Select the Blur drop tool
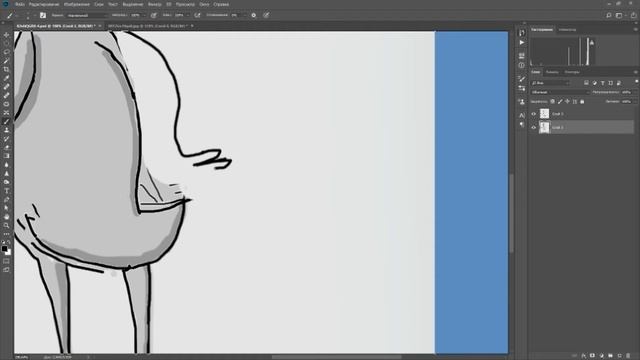Image resolution: width=640 pixels, height=360 pixels. coord(6,164)
